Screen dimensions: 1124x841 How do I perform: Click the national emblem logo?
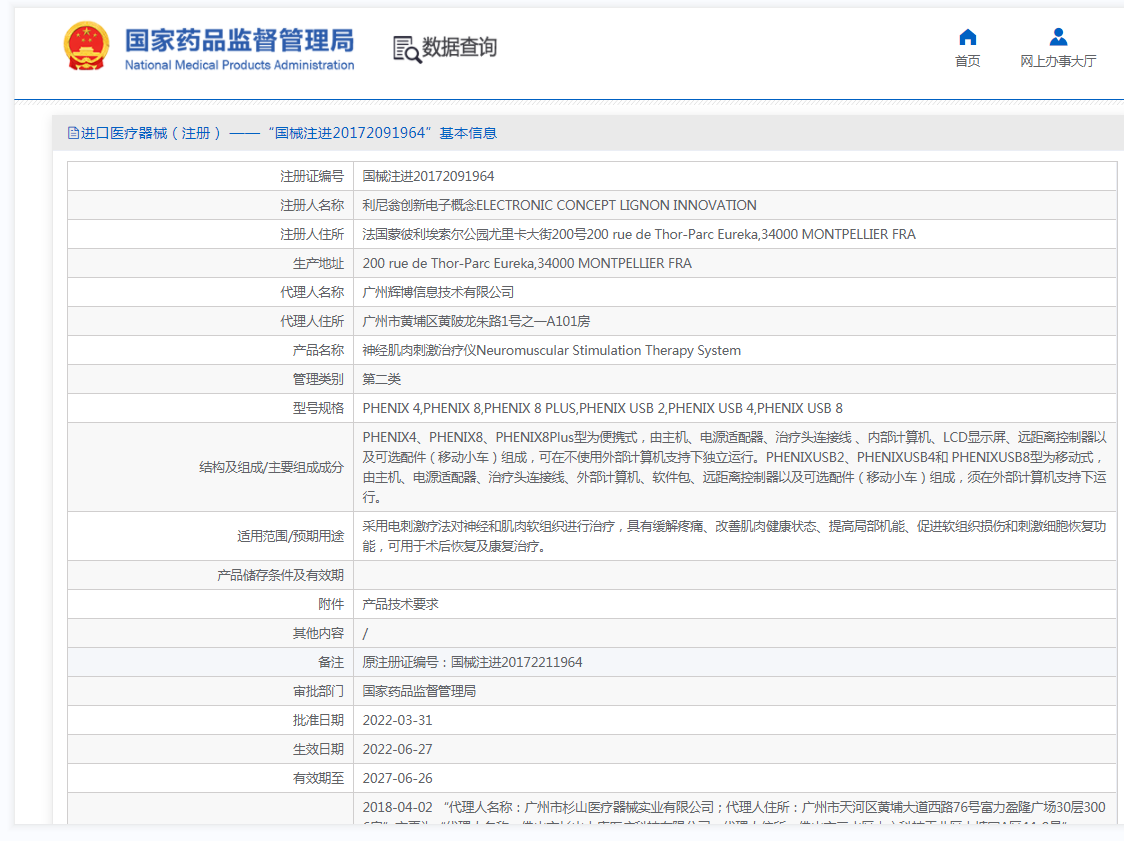click(87, 47)
